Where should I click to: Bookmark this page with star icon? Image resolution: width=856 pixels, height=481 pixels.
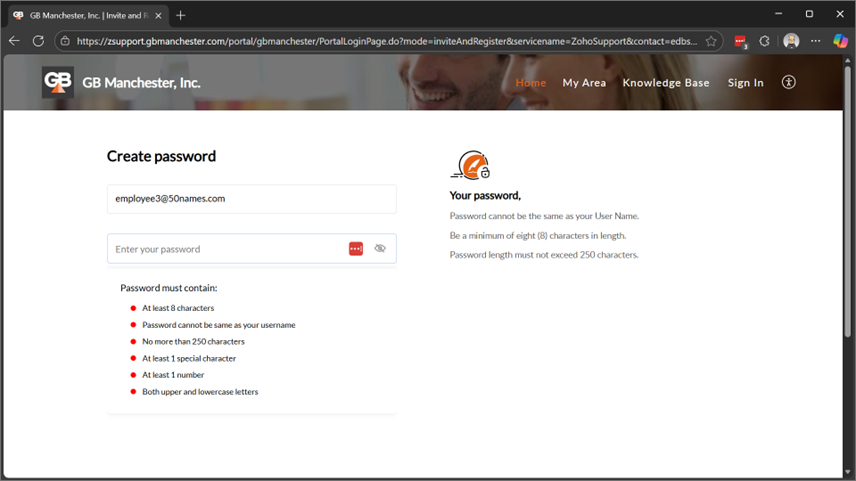pos(711,41)
